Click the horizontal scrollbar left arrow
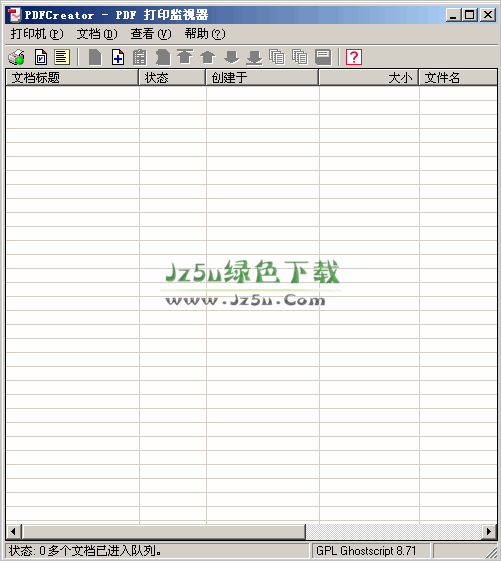This screenshot has width=501, height=561. pos(14,531)
